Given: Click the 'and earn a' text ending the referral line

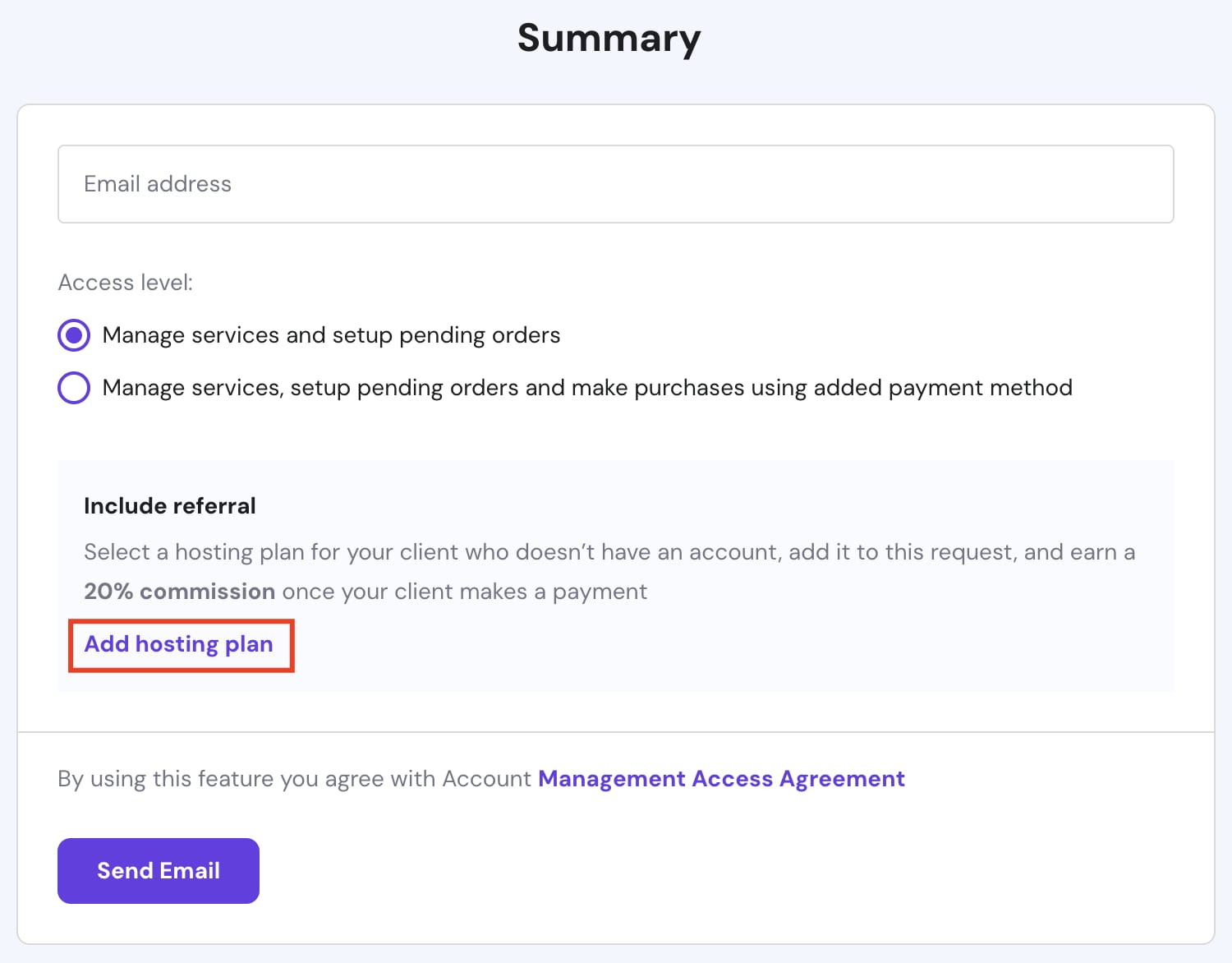Looking at the screenshot, I should [1079, 552].
